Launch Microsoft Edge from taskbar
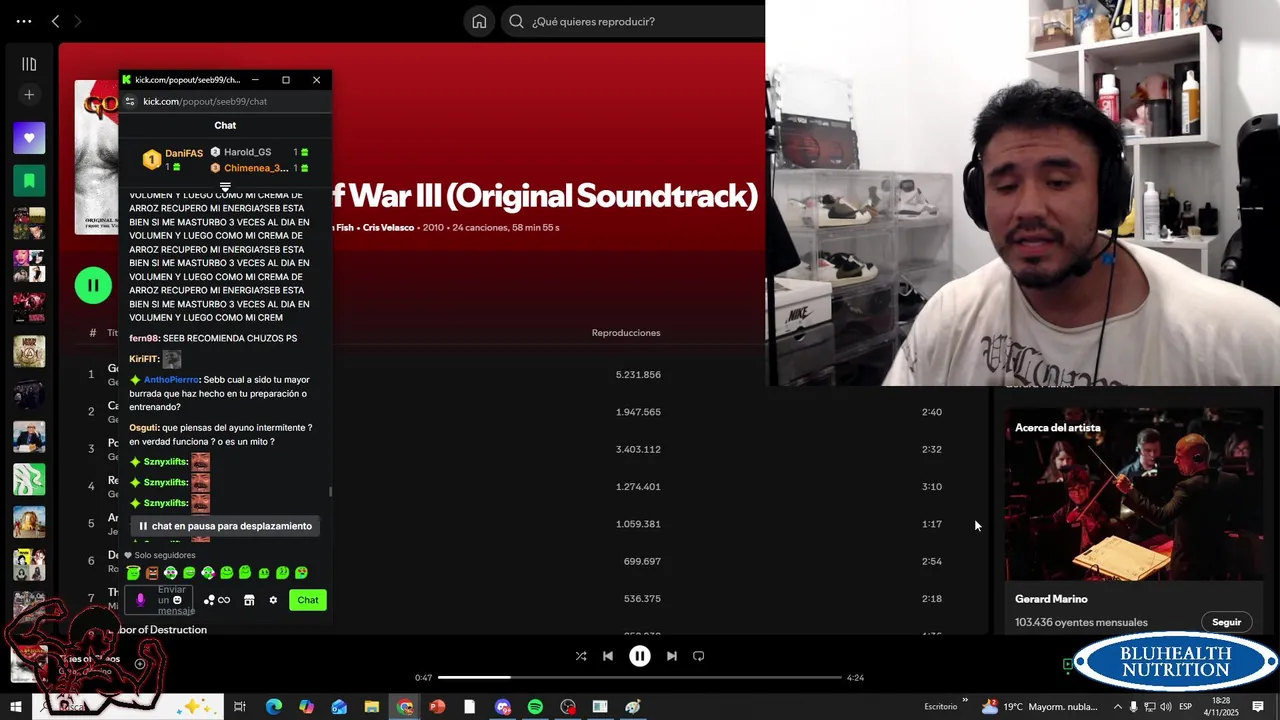Image resolution: width=1280 pixels, height=720 pixels. coord(274,707)
